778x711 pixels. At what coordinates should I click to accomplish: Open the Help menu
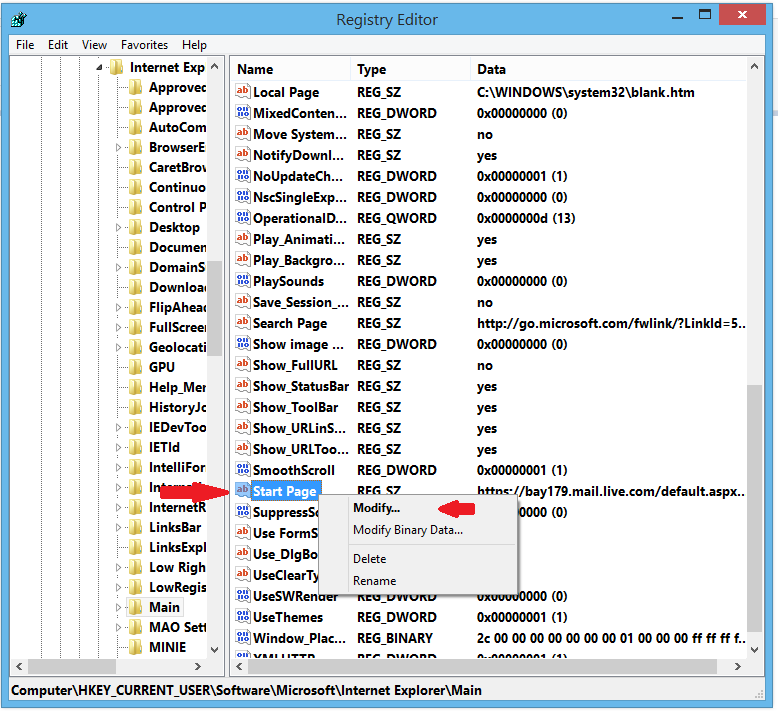(x=194, y=45)
